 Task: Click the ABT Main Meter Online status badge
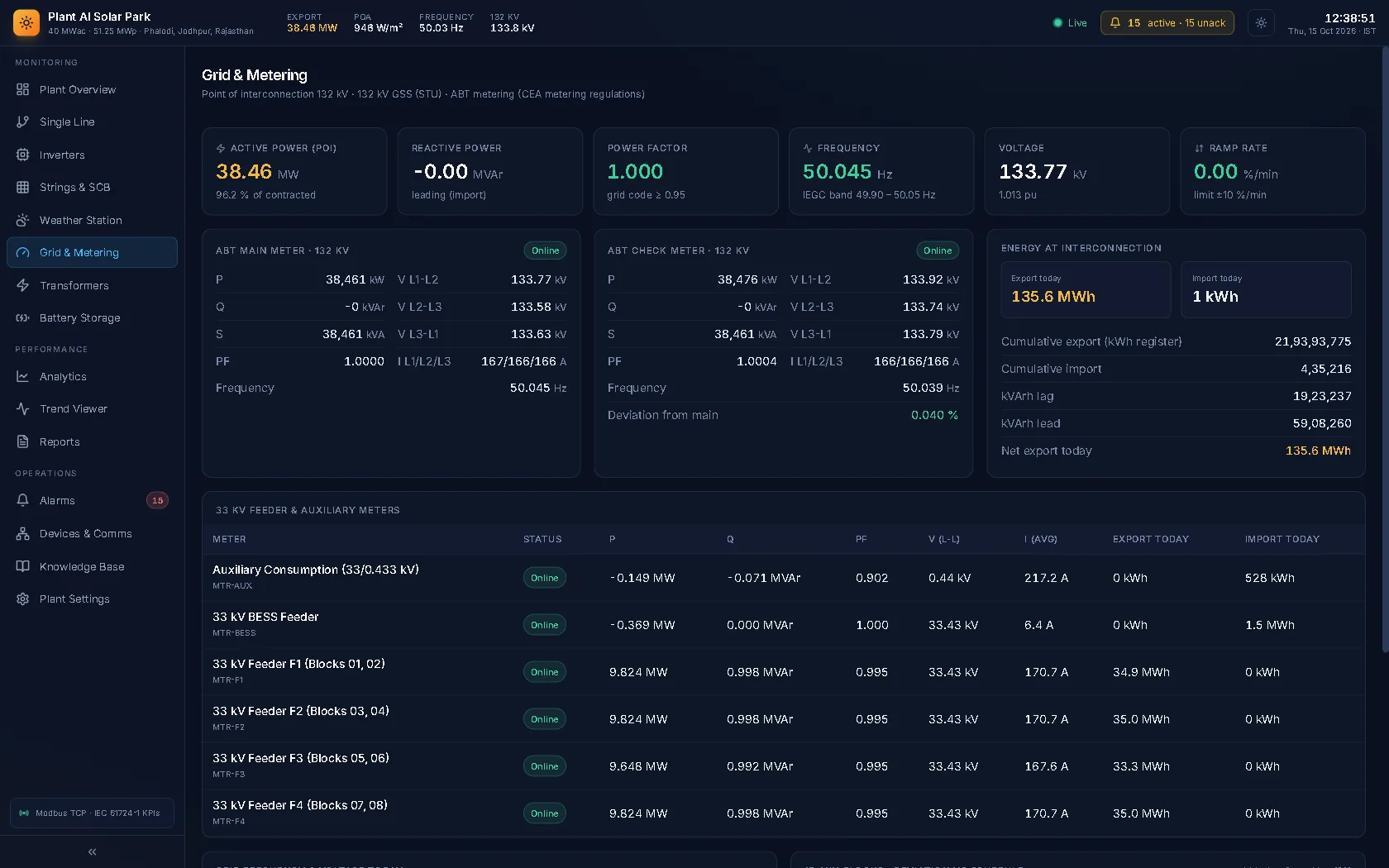click(545, 250)
